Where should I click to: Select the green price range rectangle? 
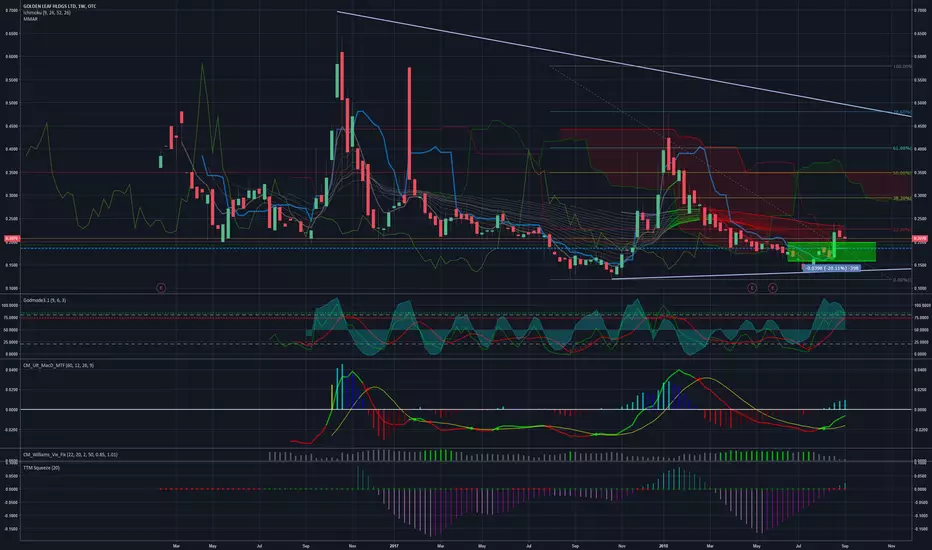[x=831, y=252]
